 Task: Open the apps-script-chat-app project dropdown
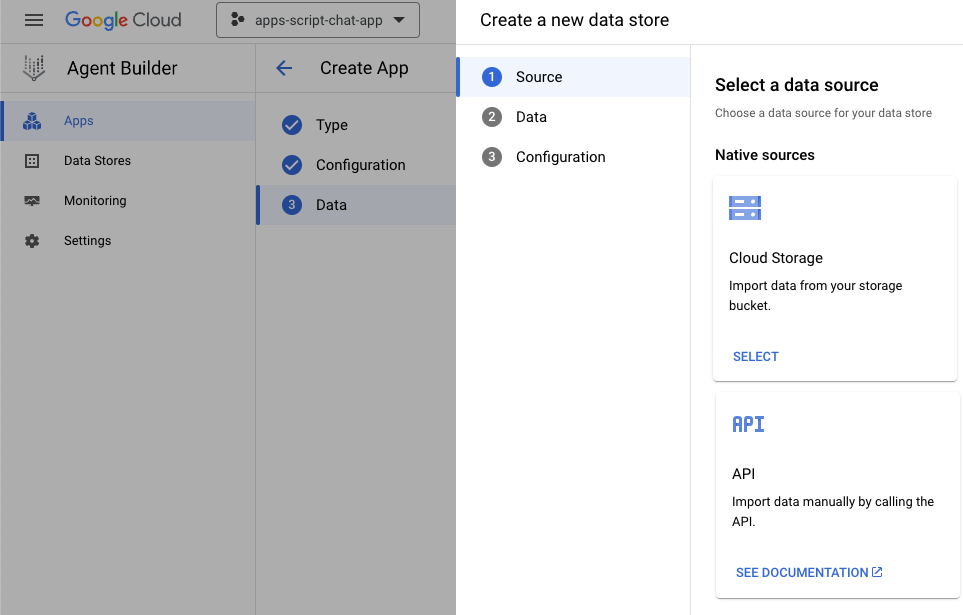coord(318,20)
